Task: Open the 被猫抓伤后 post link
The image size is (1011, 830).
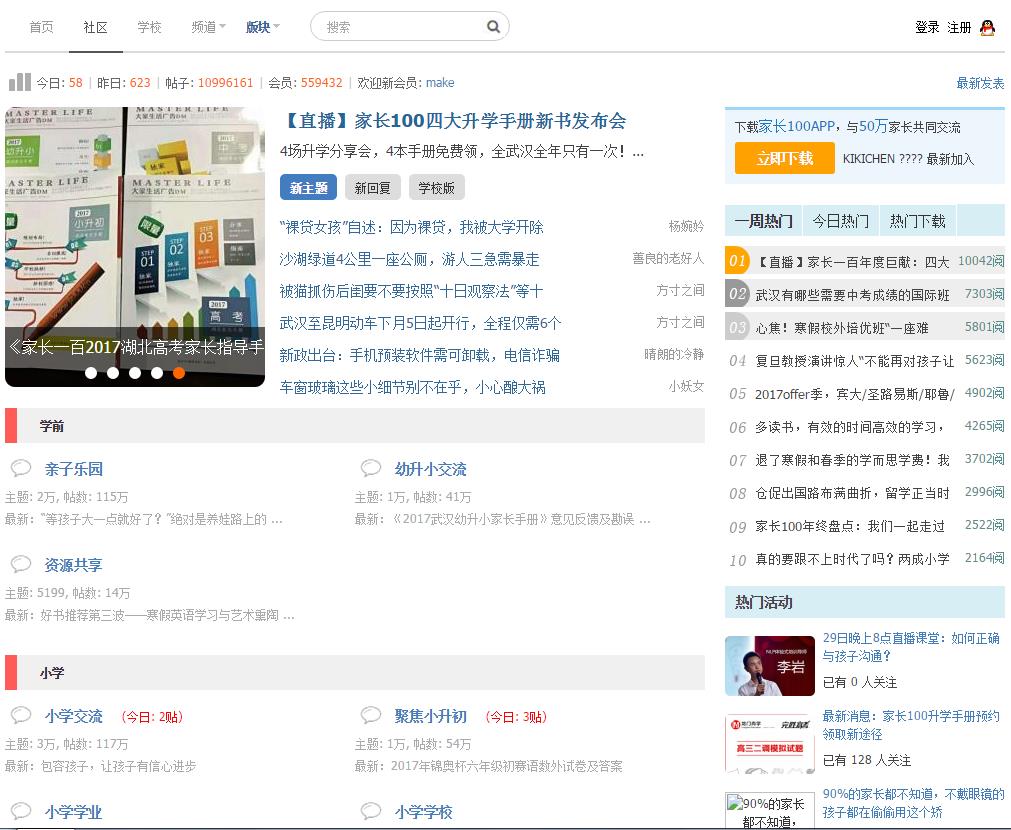Action: (411, 291)
